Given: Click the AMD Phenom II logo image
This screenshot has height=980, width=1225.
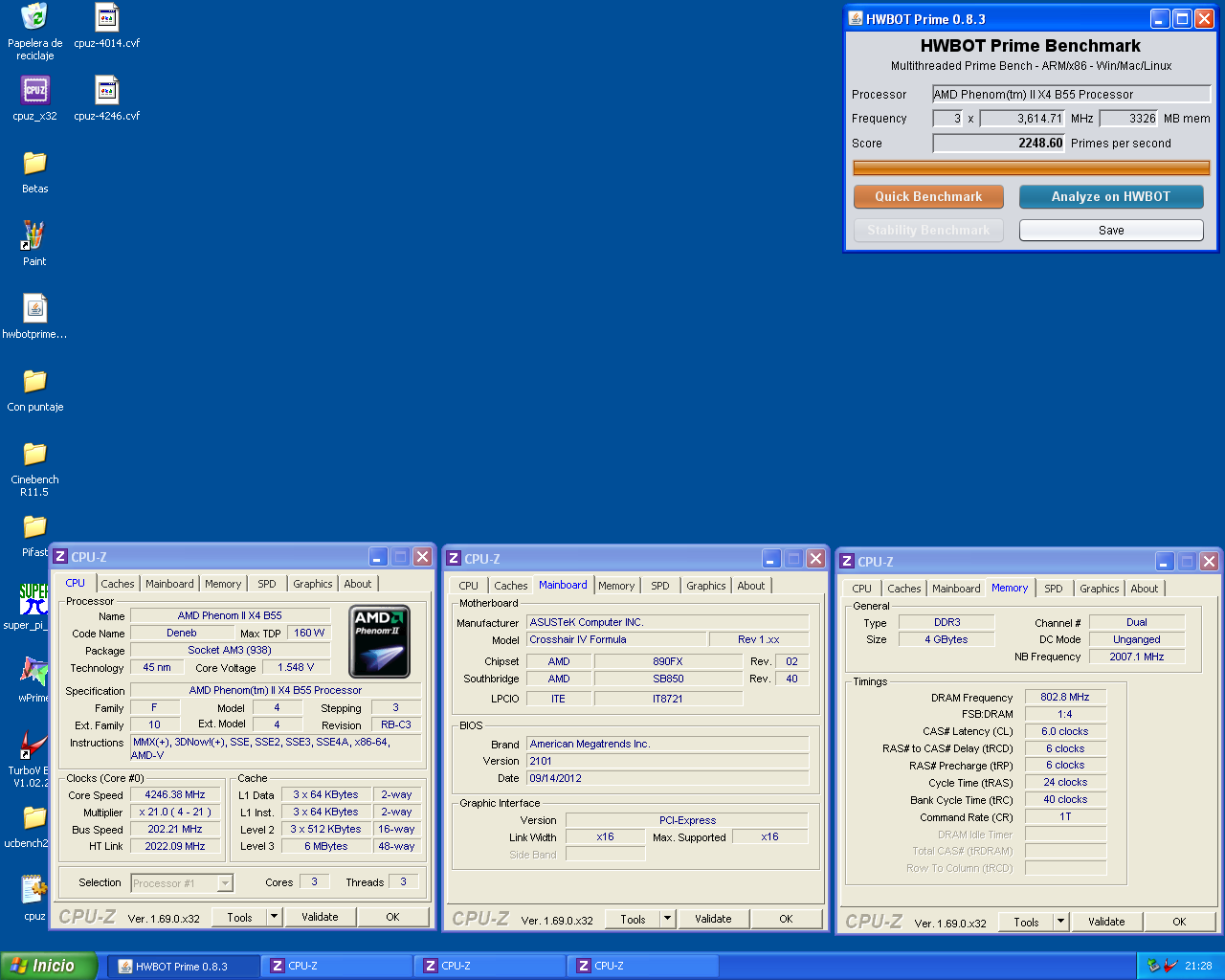Looking at the screenshot, I should [x=380, y=641].
